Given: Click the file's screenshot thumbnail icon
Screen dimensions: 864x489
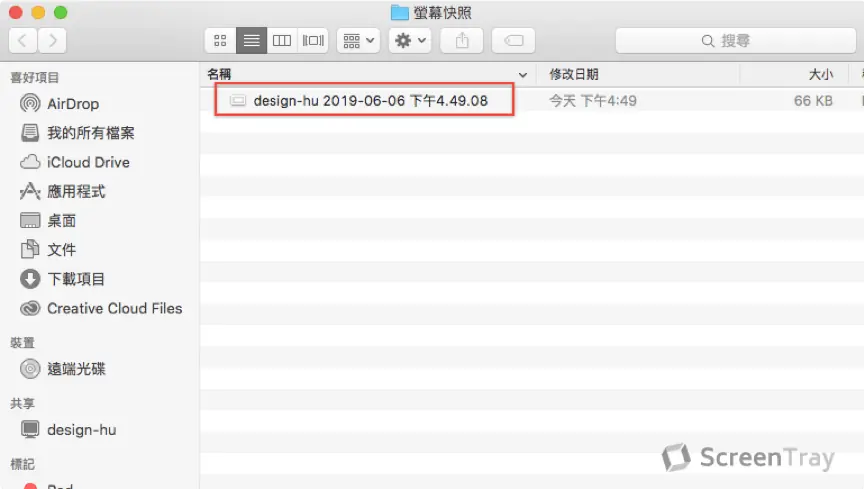Looking at the screenshot, I should point(237,101).
